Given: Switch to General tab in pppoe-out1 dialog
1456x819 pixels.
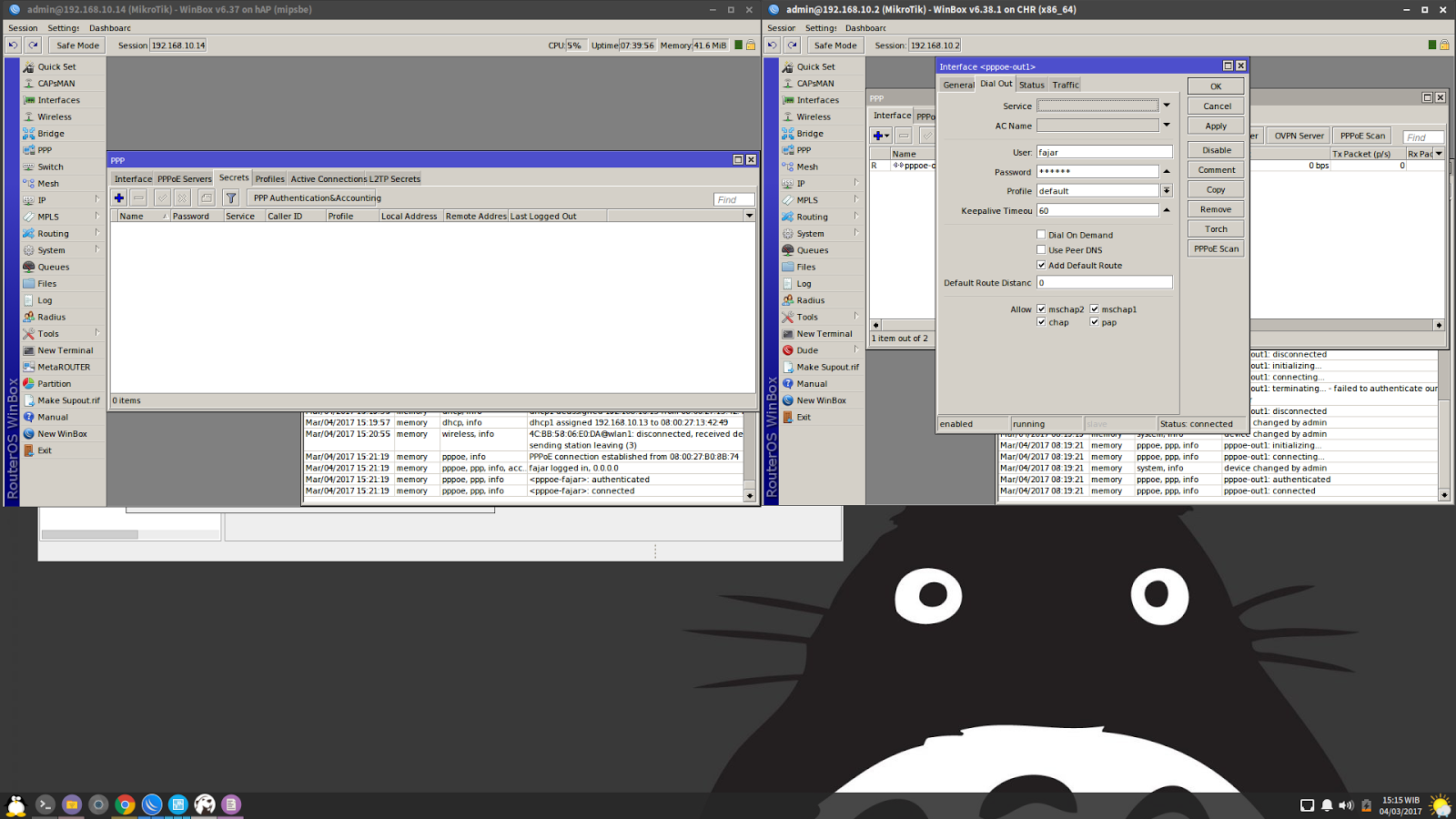Looking at the screenshot, I should 957,85.
